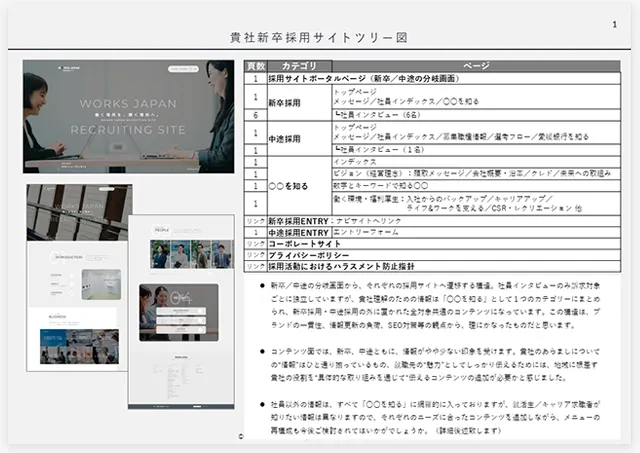Click the business photo collage in left screenshot

pyautogui.click(x=79, y=346)
